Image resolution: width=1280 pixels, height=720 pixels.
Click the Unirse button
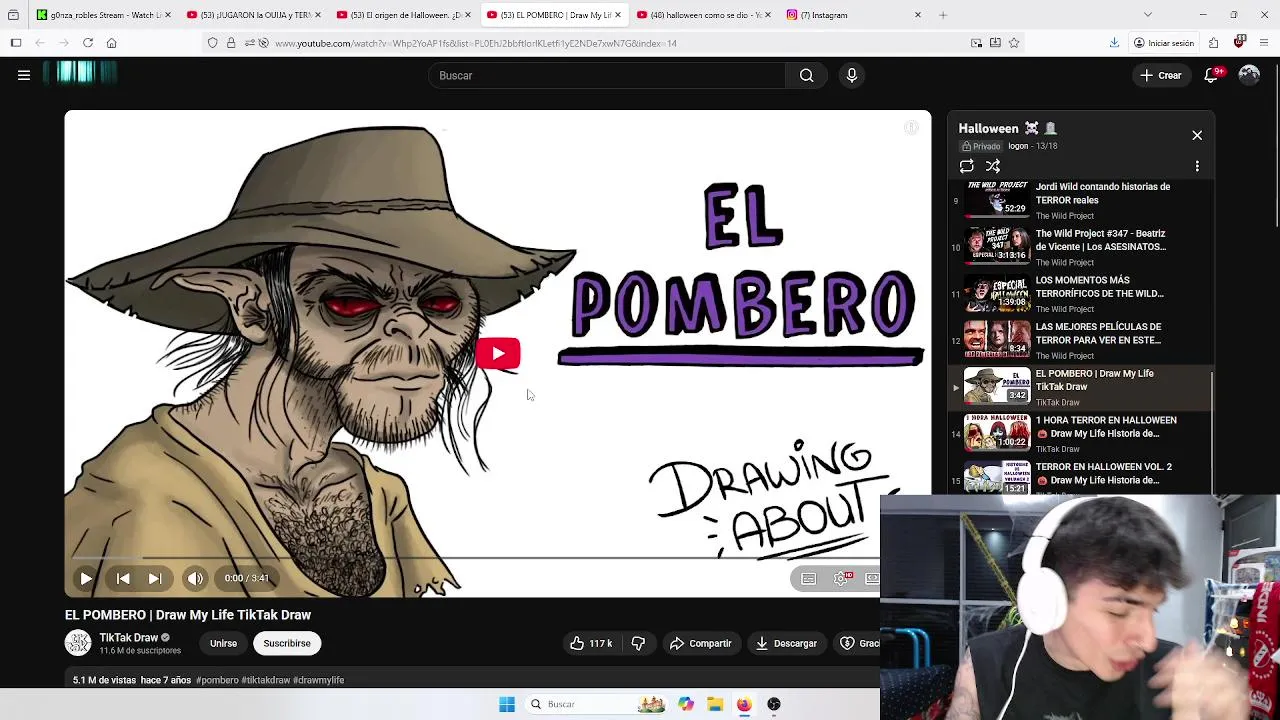click(x=223, y=643)
